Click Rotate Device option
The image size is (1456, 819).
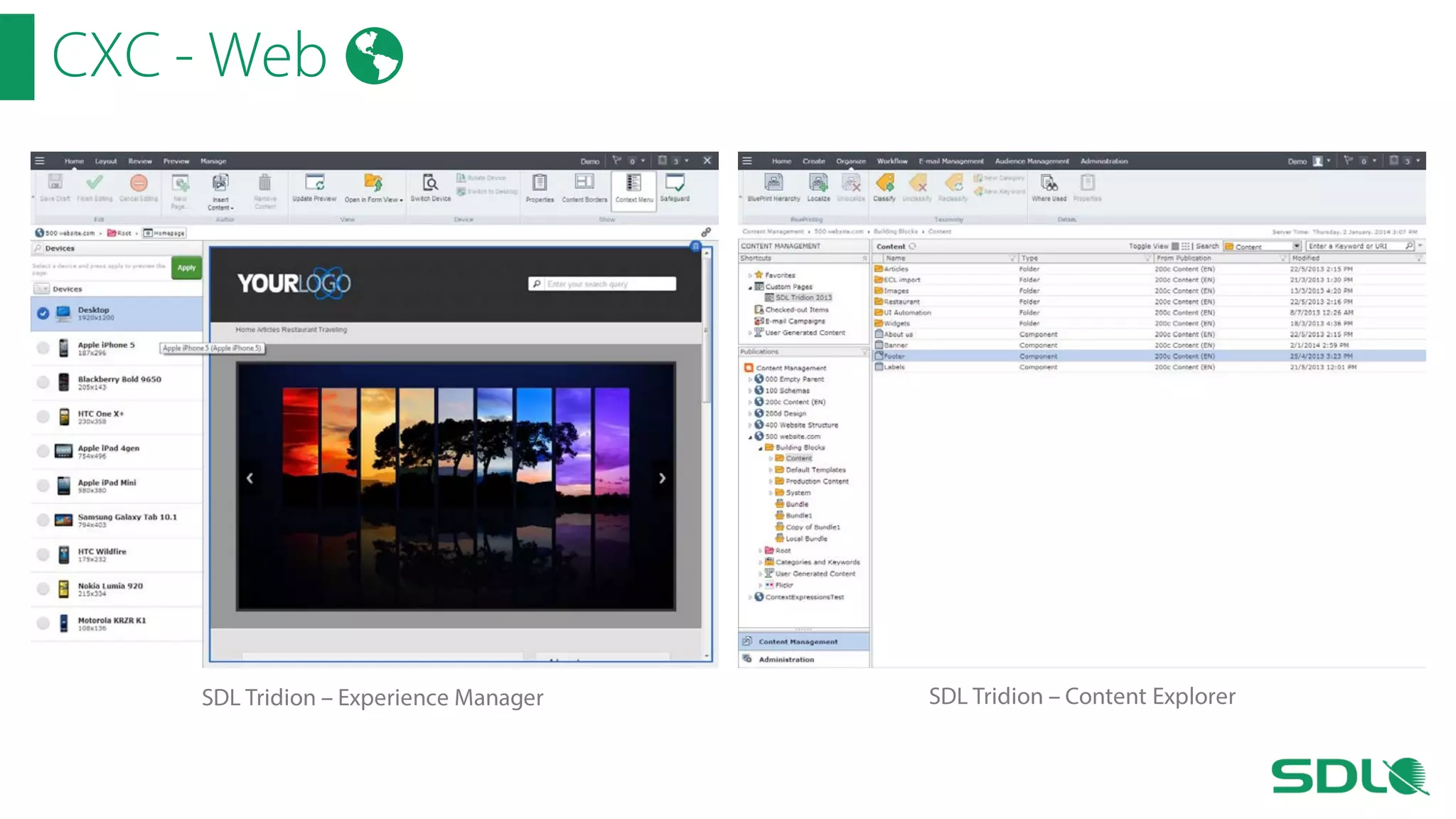[481, 178]
